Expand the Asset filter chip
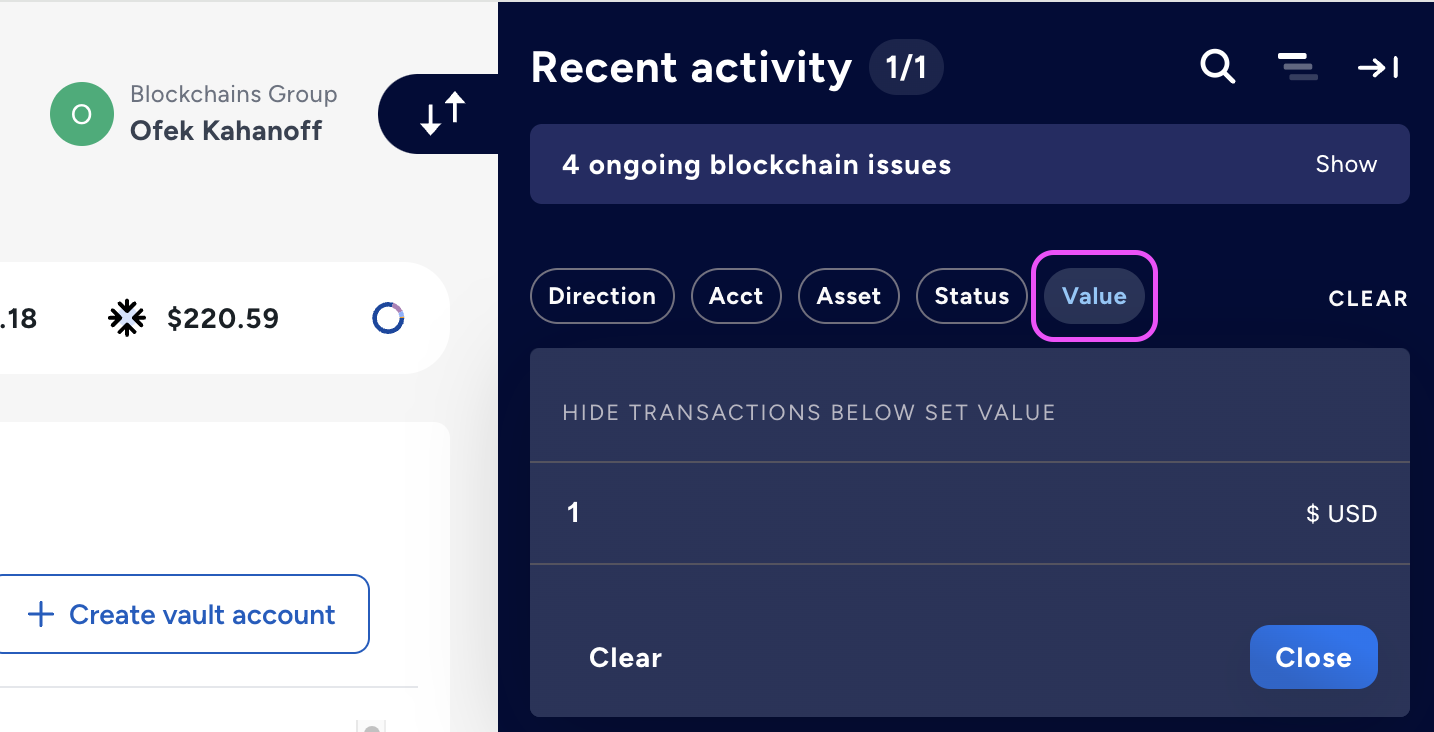1434x732 pixels. [x=849, y=296]
